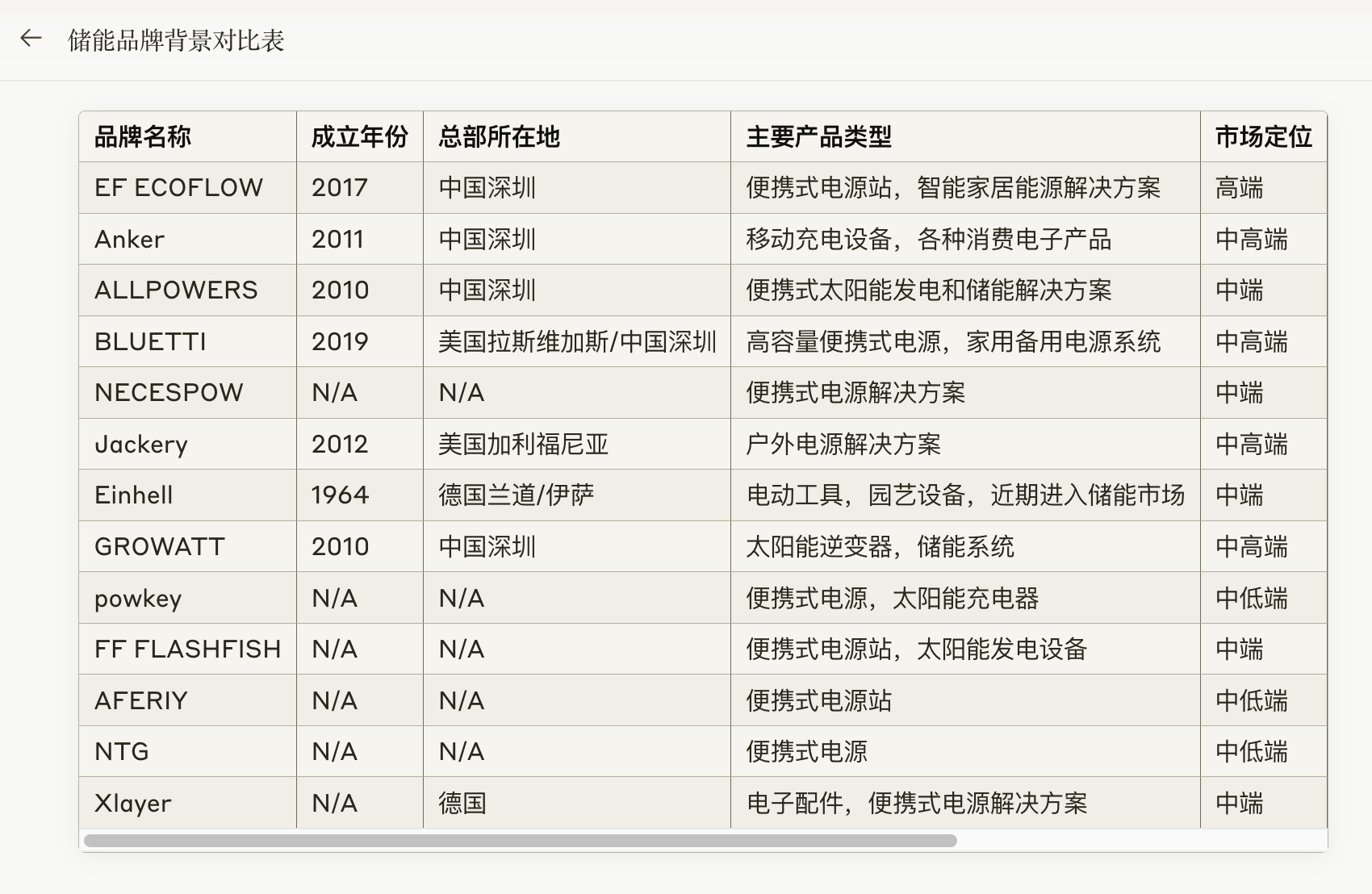Select the Jackery brand cell
The image size is (1372, 894).
[x=188, y=444]
